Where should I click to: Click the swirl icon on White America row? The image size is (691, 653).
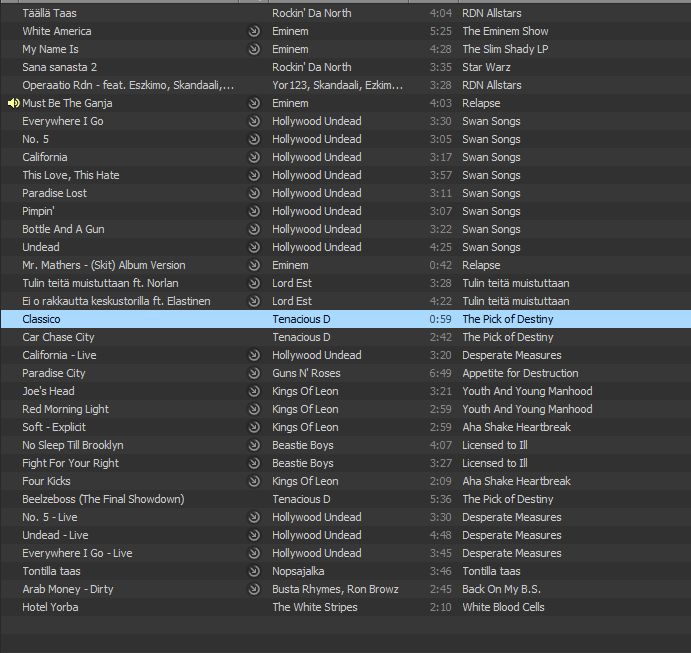(x=254, y=31)
